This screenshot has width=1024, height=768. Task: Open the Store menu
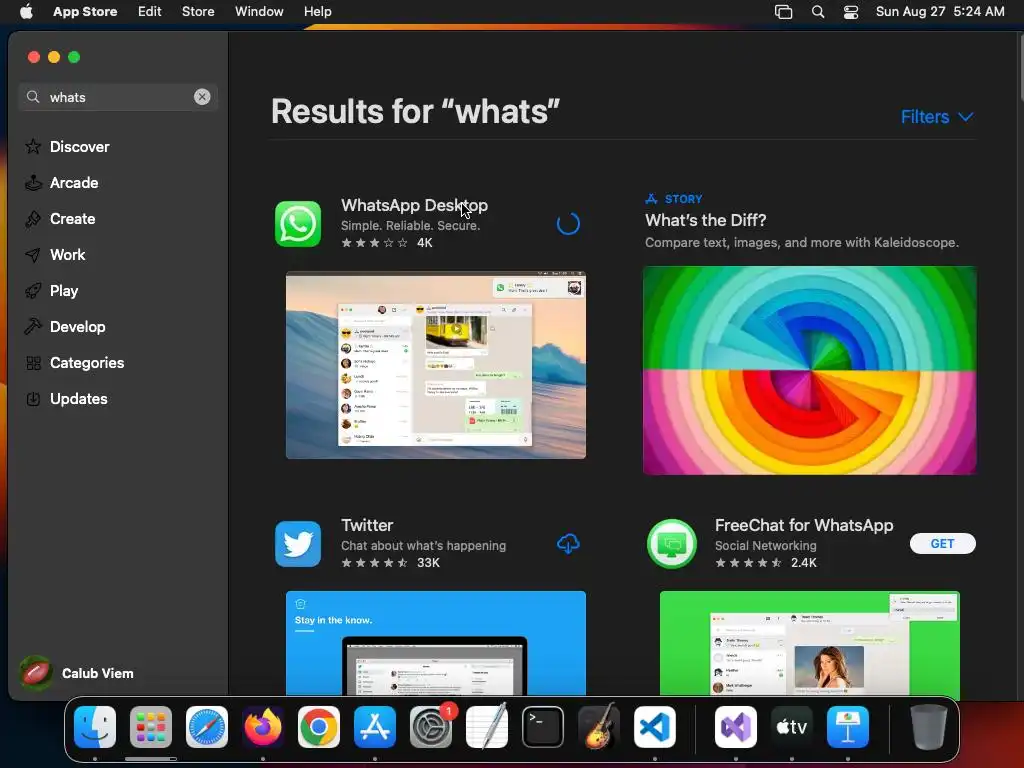[198, 11]
